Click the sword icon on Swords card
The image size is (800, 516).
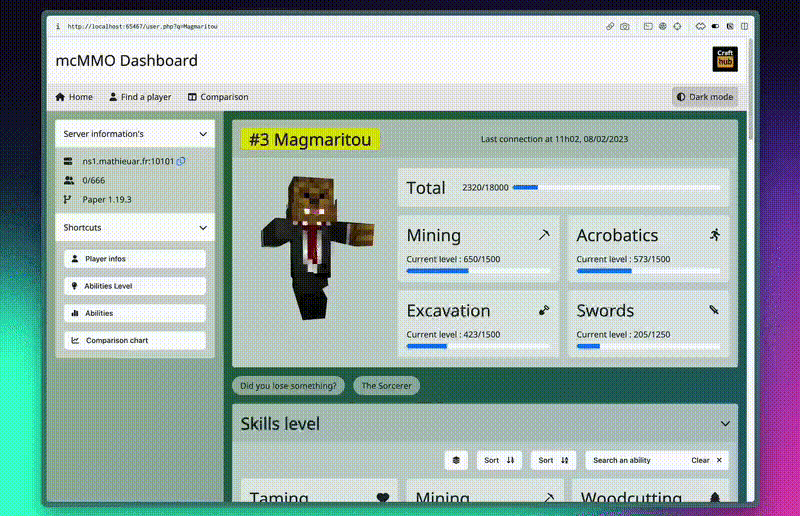[x=714, y=310]
